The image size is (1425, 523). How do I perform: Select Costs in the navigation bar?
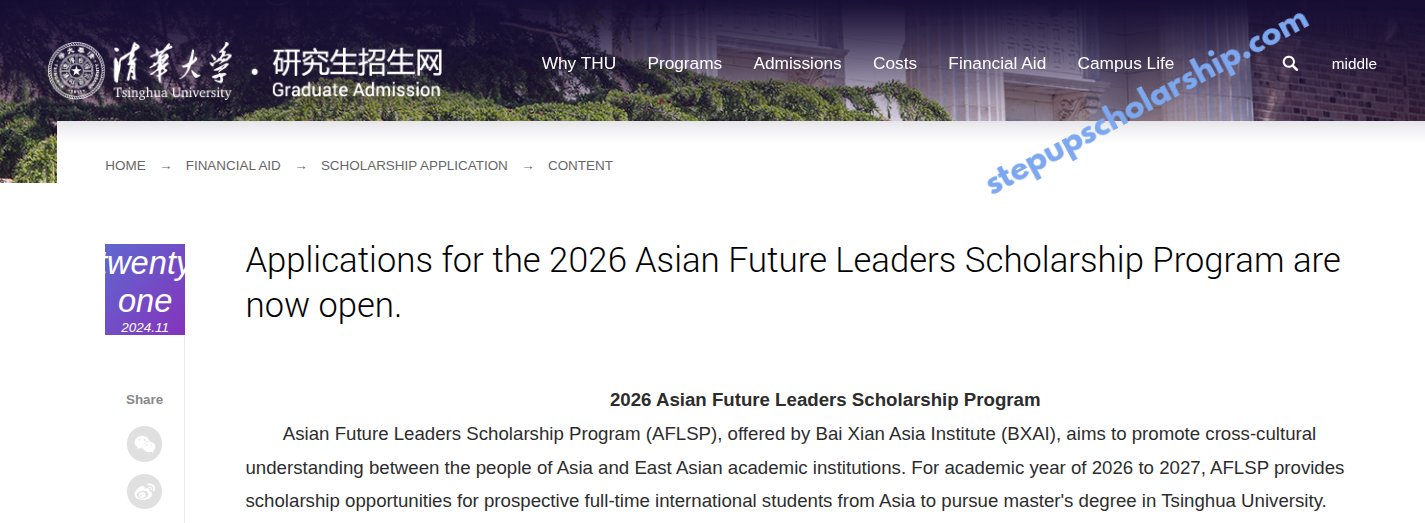pyautogui.click(x=894, y=63)
